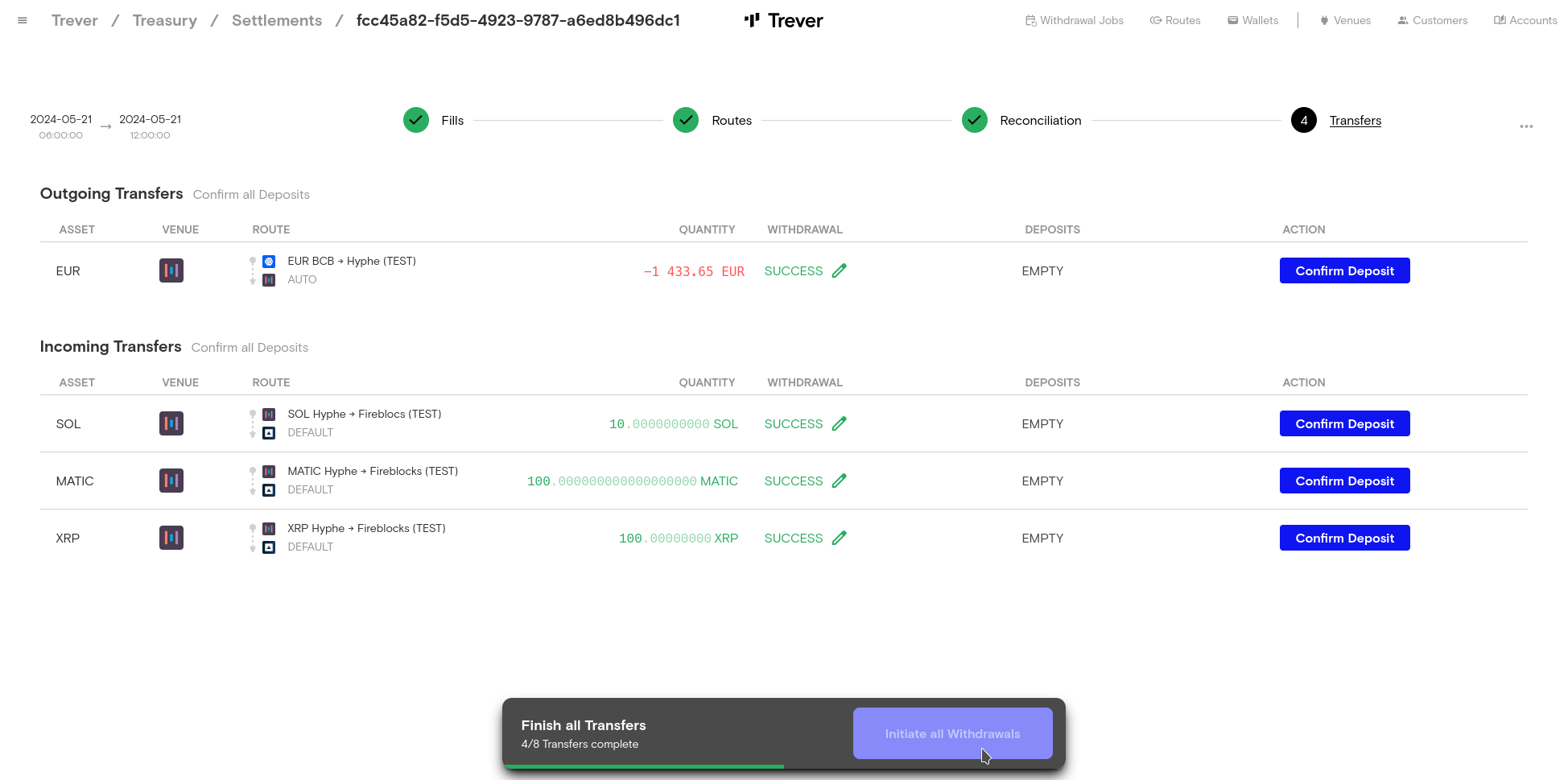
Task: Open the three-dot more options menu
Action: coord(1526,126)
